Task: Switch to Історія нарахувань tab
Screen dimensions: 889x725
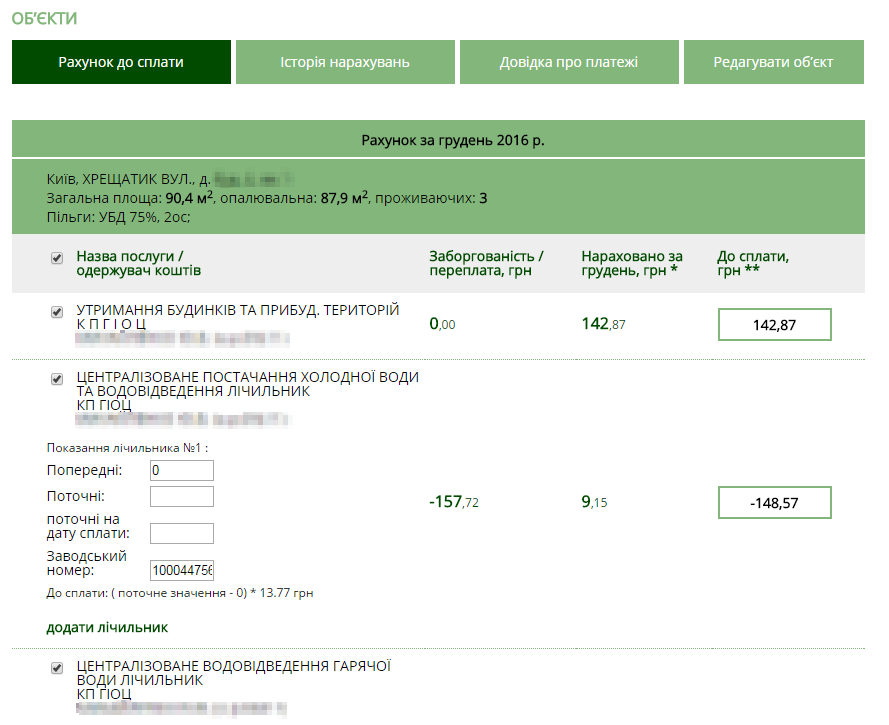Action: point(345,62)
